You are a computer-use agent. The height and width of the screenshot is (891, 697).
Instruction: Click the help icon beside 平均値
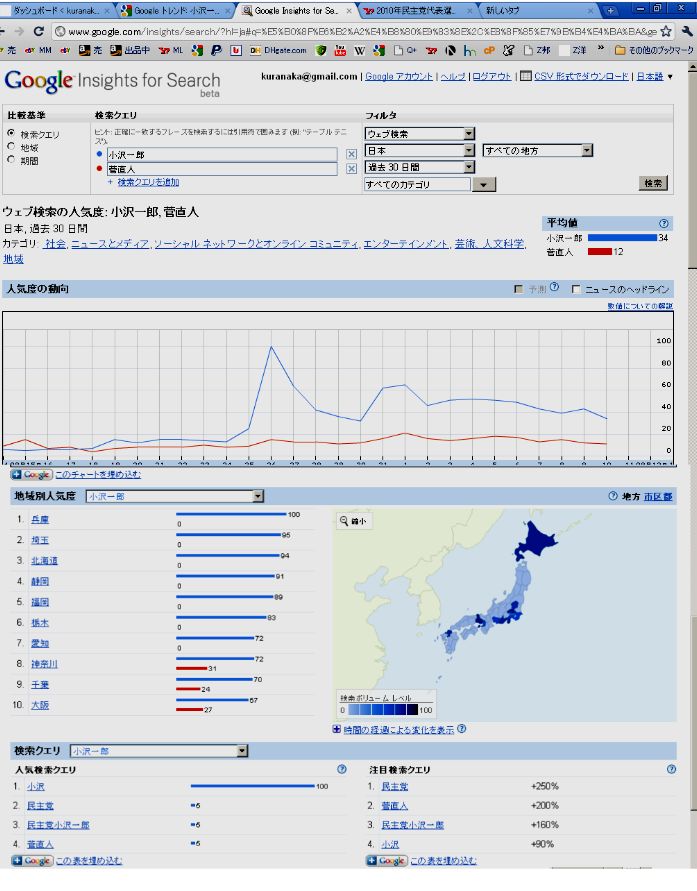(664, 223)
